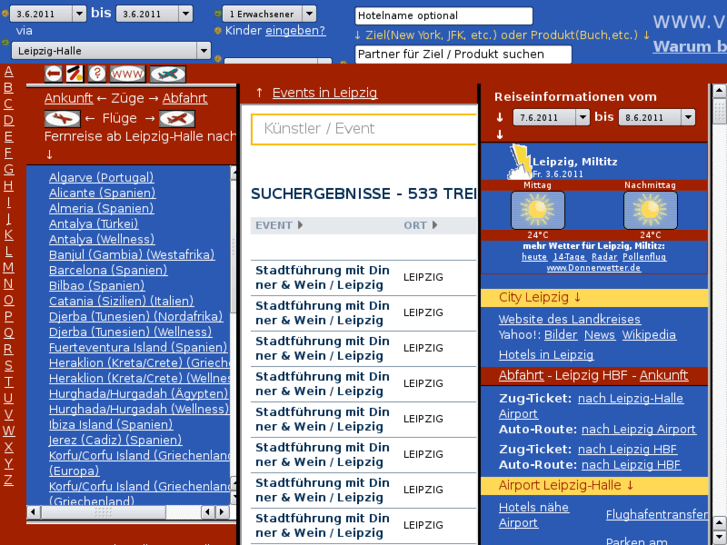Open 'Website des Landkreises' link
This screenshot has width=727, height=545.
570,319
